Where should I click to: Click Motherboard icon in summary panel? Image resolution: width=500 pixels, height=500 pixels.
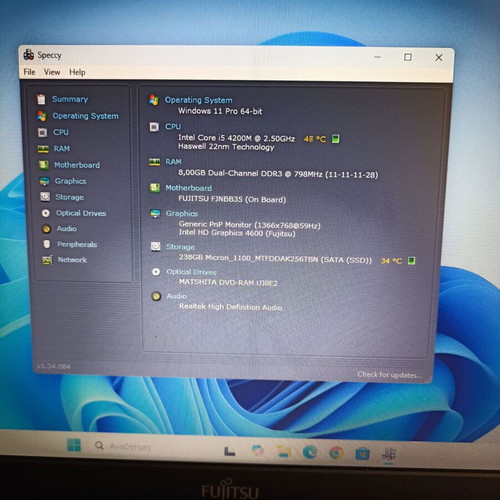tap(155, 188)
